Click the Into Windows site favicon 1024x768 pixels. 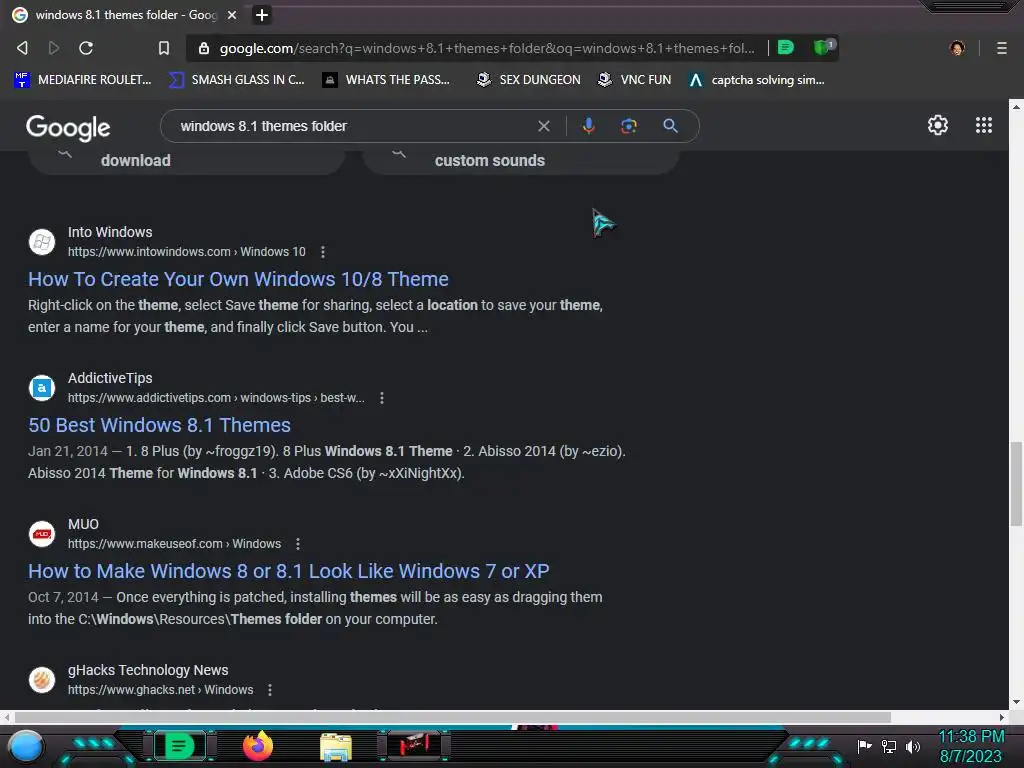42,242
